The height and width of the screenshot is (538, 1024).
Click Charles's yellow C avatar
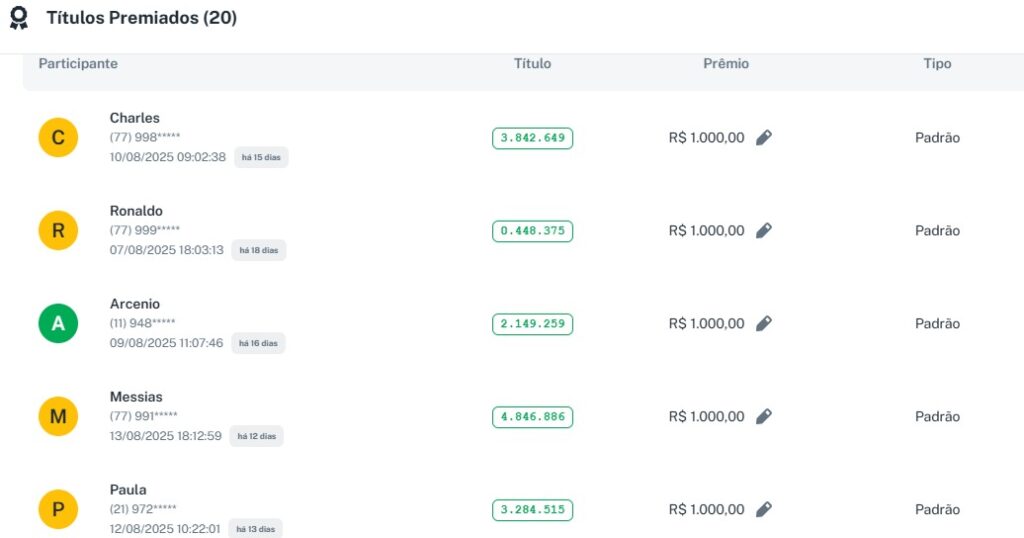58,138
